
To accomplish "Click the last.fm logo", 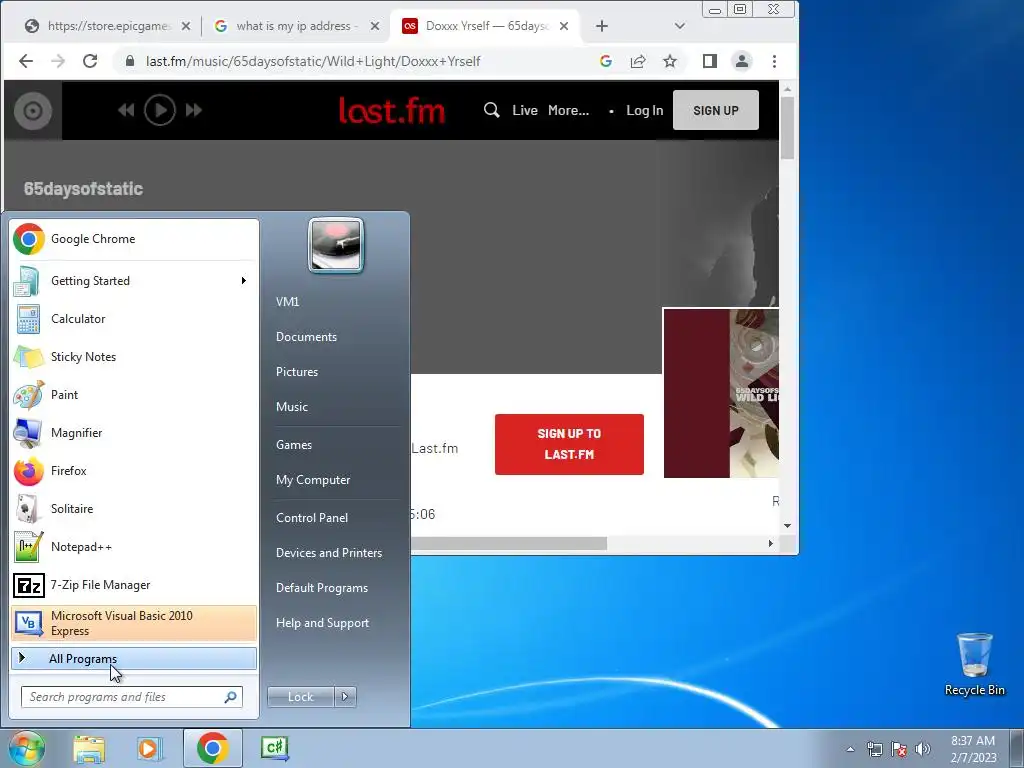I will coord(392,110).
